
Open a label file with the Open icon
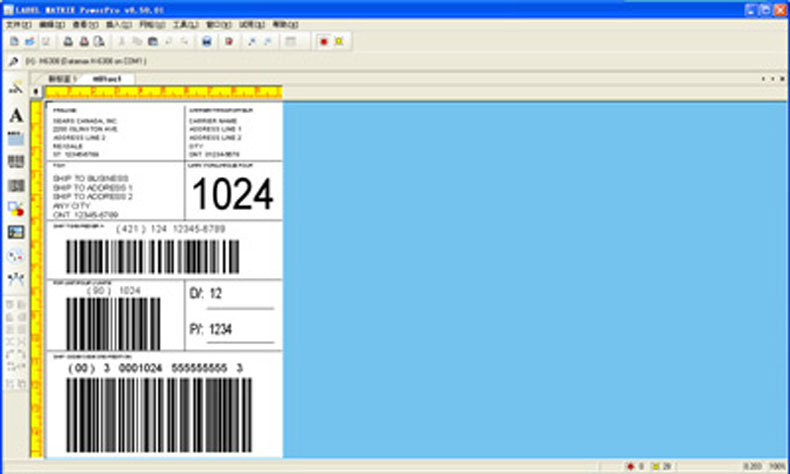tap(30, 41)
